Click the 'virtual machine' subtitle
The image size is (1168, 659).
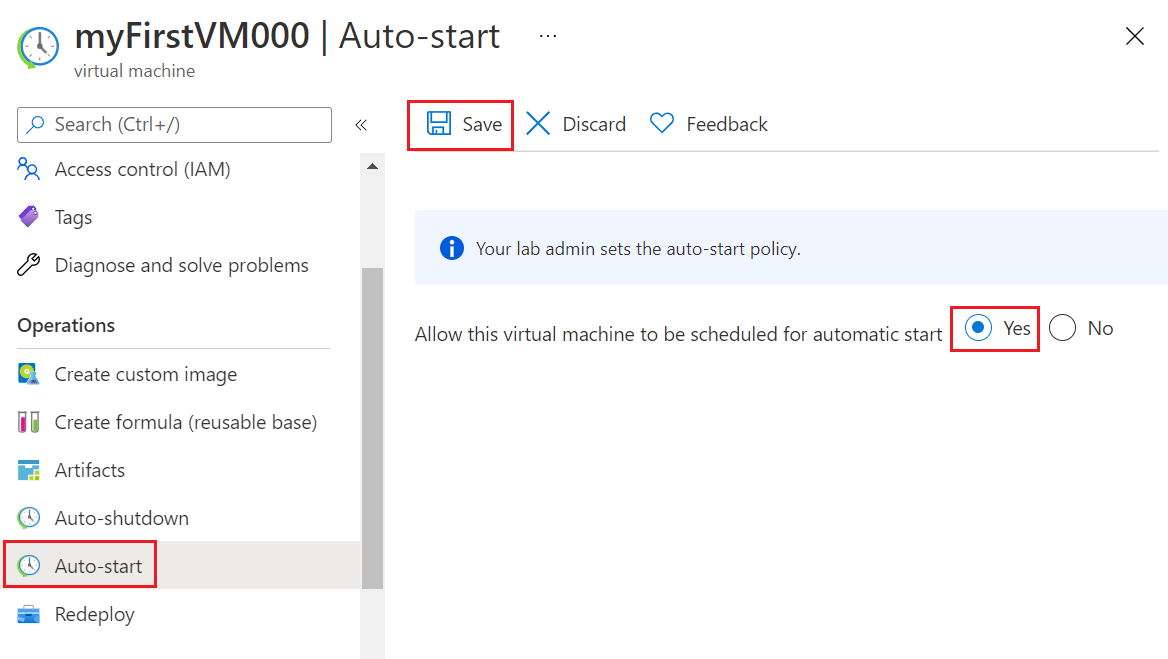134,71
